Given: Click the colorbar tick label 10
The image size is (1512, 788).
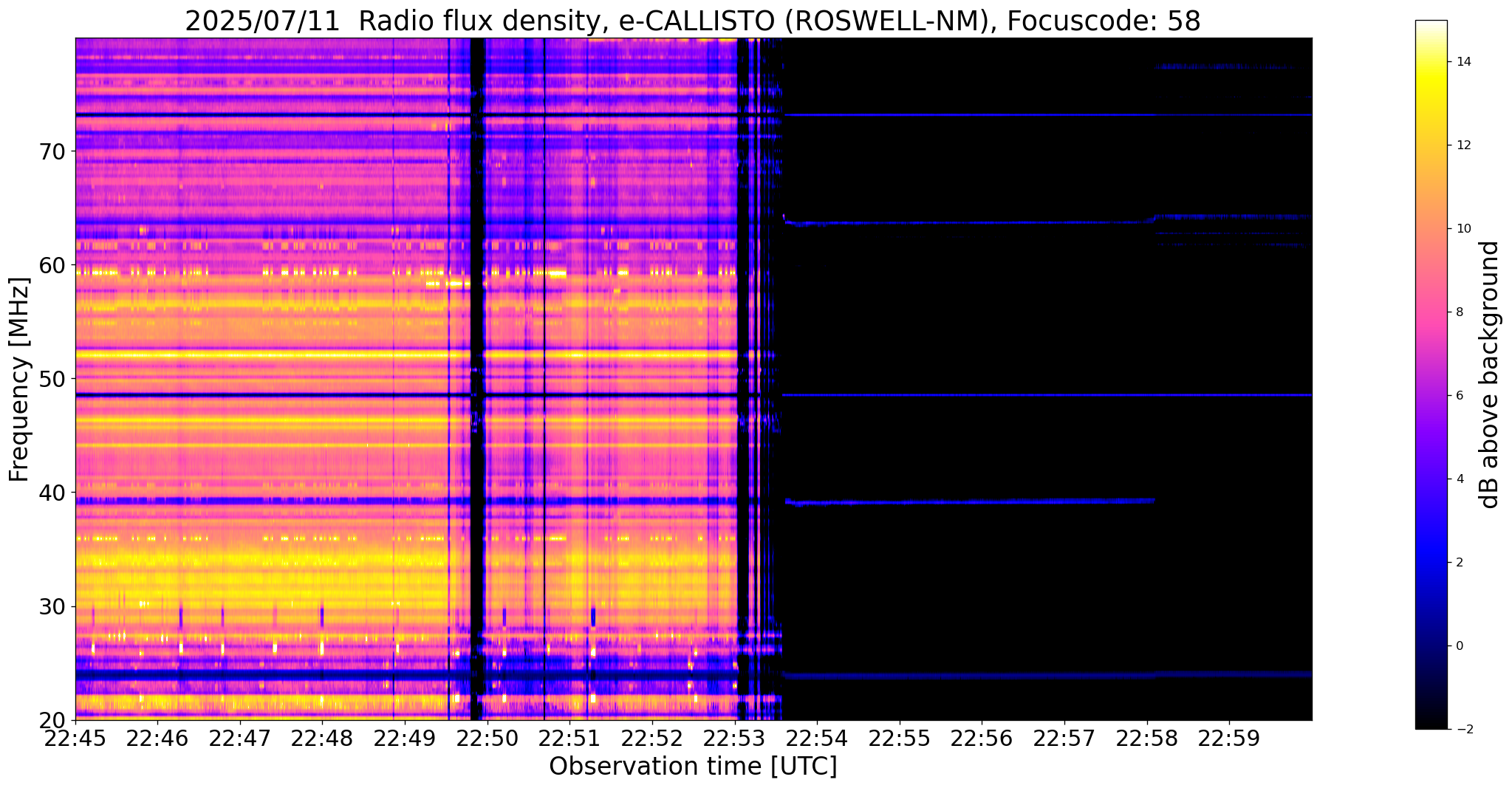Looking at the screenshot, I should click(x=1463, y=229).
